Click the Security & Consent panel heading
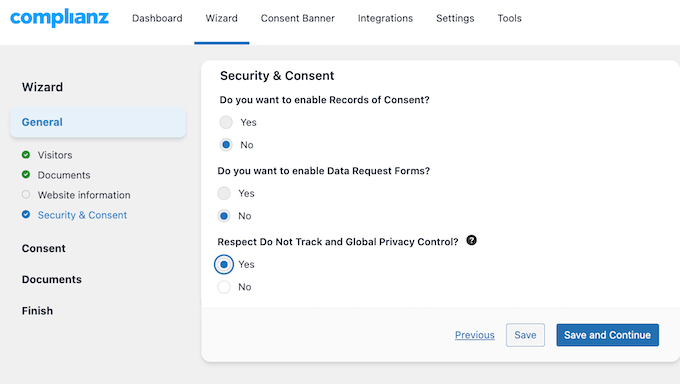The image size is (680, 384). [277, 75]
